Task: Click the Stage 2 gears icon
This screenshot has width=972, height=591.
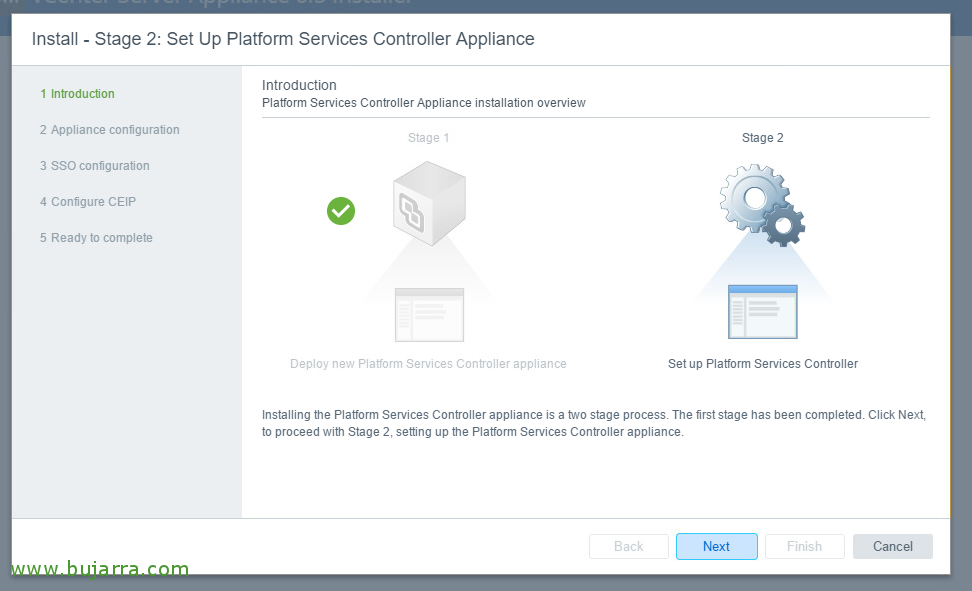Action: [762, 205]
